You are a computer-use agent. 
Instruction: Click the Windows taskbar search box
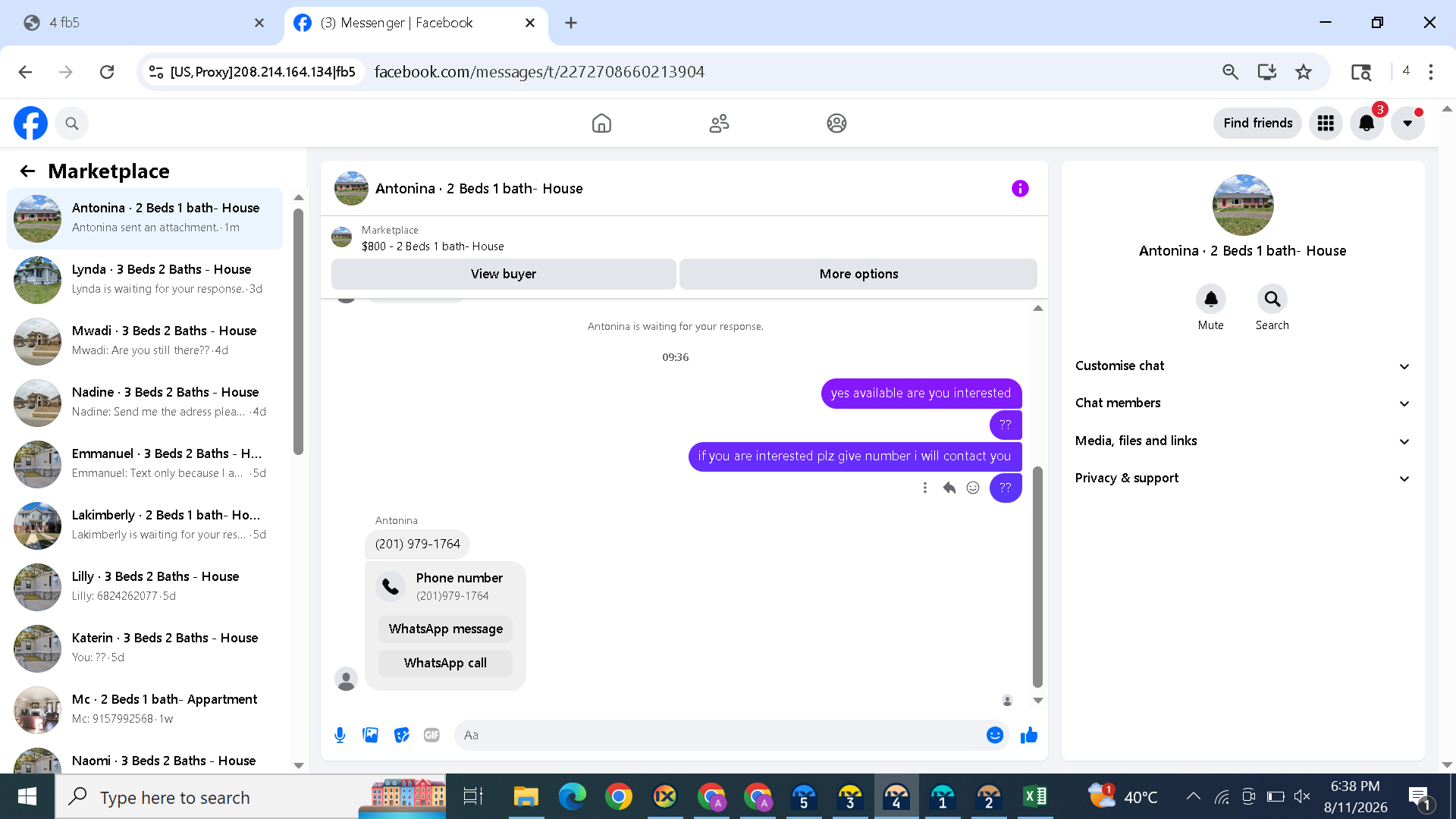250,796
